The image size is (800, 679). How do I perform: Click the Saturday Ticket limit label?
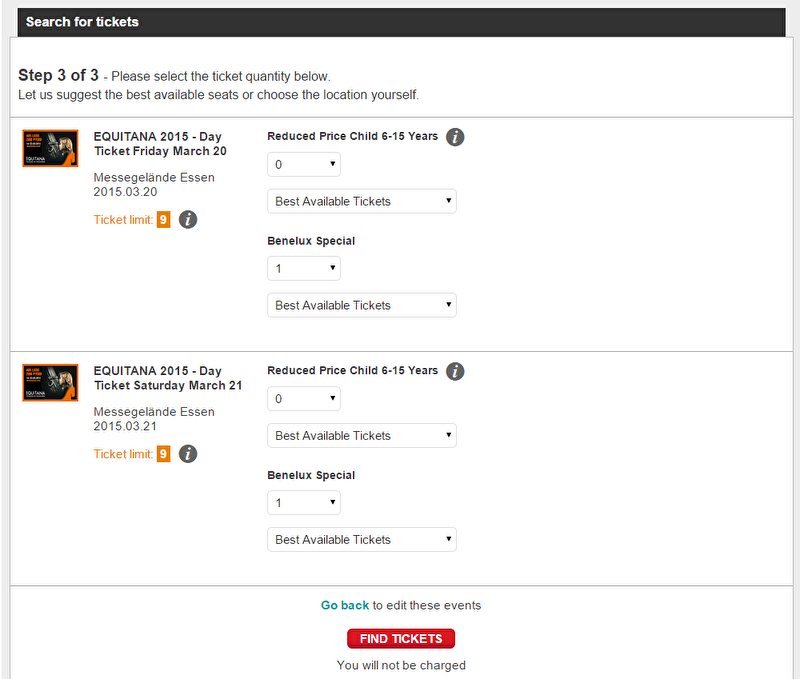[x=123, y=454]
